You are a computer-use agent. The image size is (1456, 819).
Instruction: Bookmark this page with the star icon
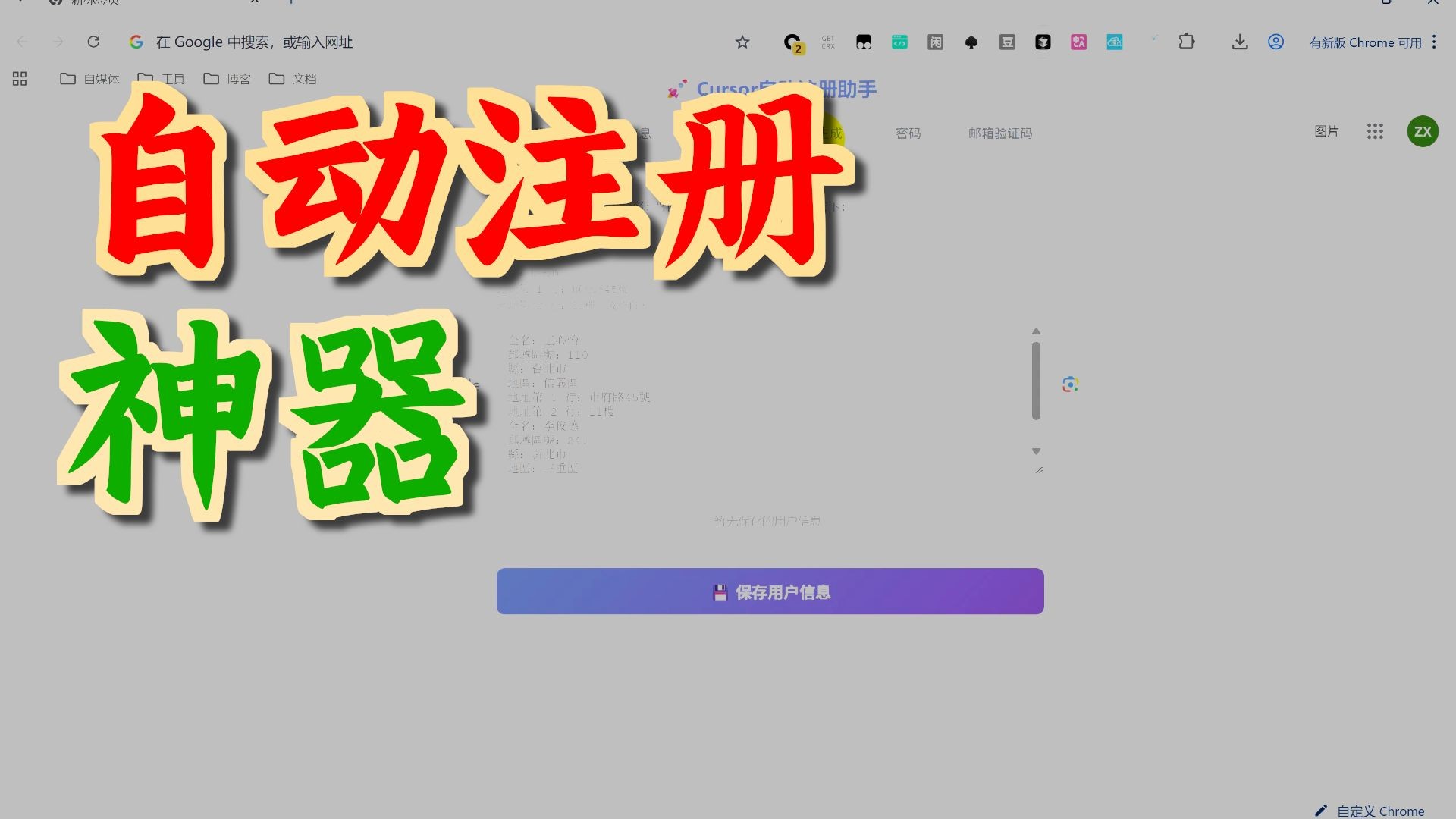click(742, 42)
